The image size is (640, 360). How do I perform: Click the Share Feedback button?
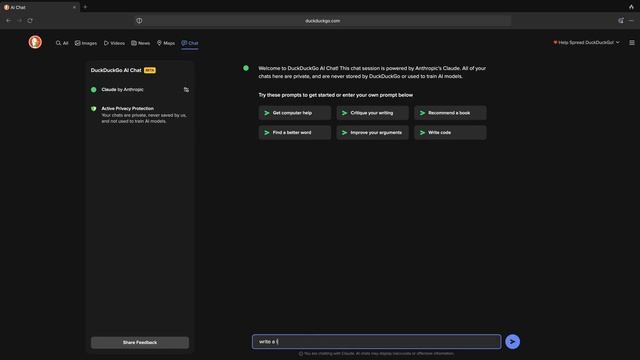(140, 342)
